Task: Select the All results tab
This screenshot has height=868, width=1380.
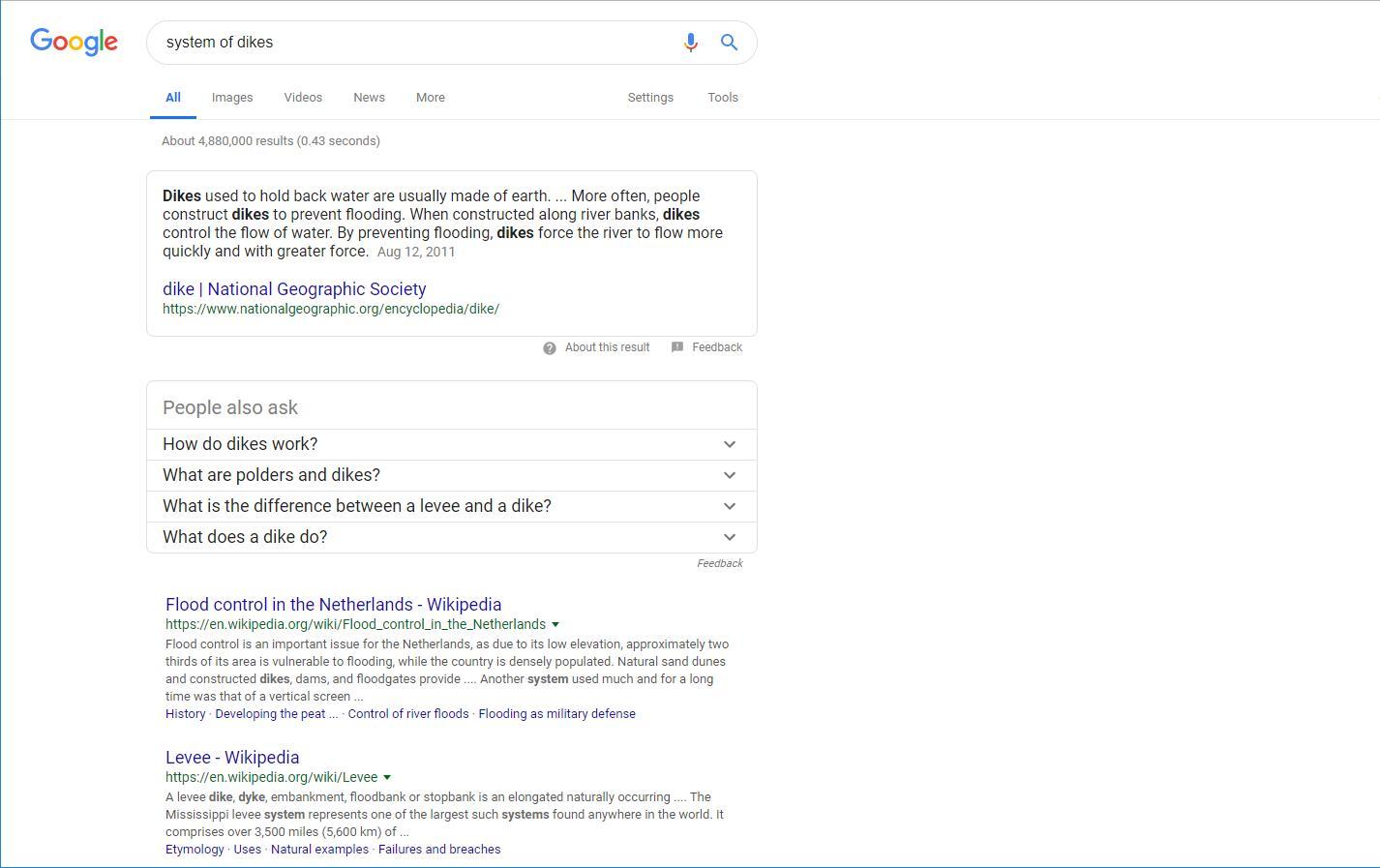Action: point(173,98)
